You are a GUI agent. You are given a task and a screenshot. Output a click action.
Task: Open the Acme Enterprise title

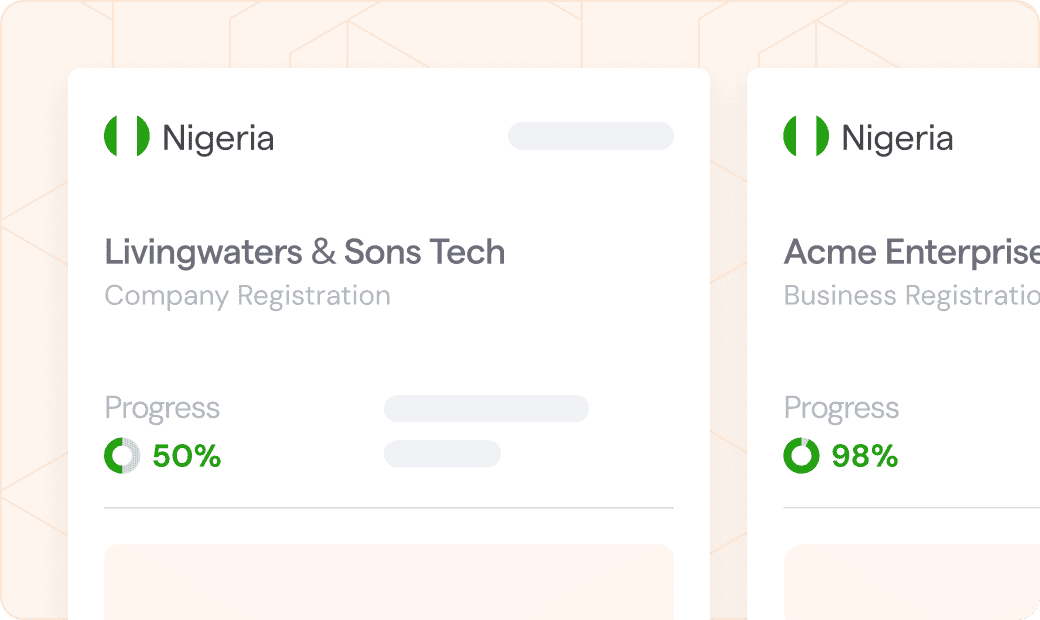pos(911,252)
